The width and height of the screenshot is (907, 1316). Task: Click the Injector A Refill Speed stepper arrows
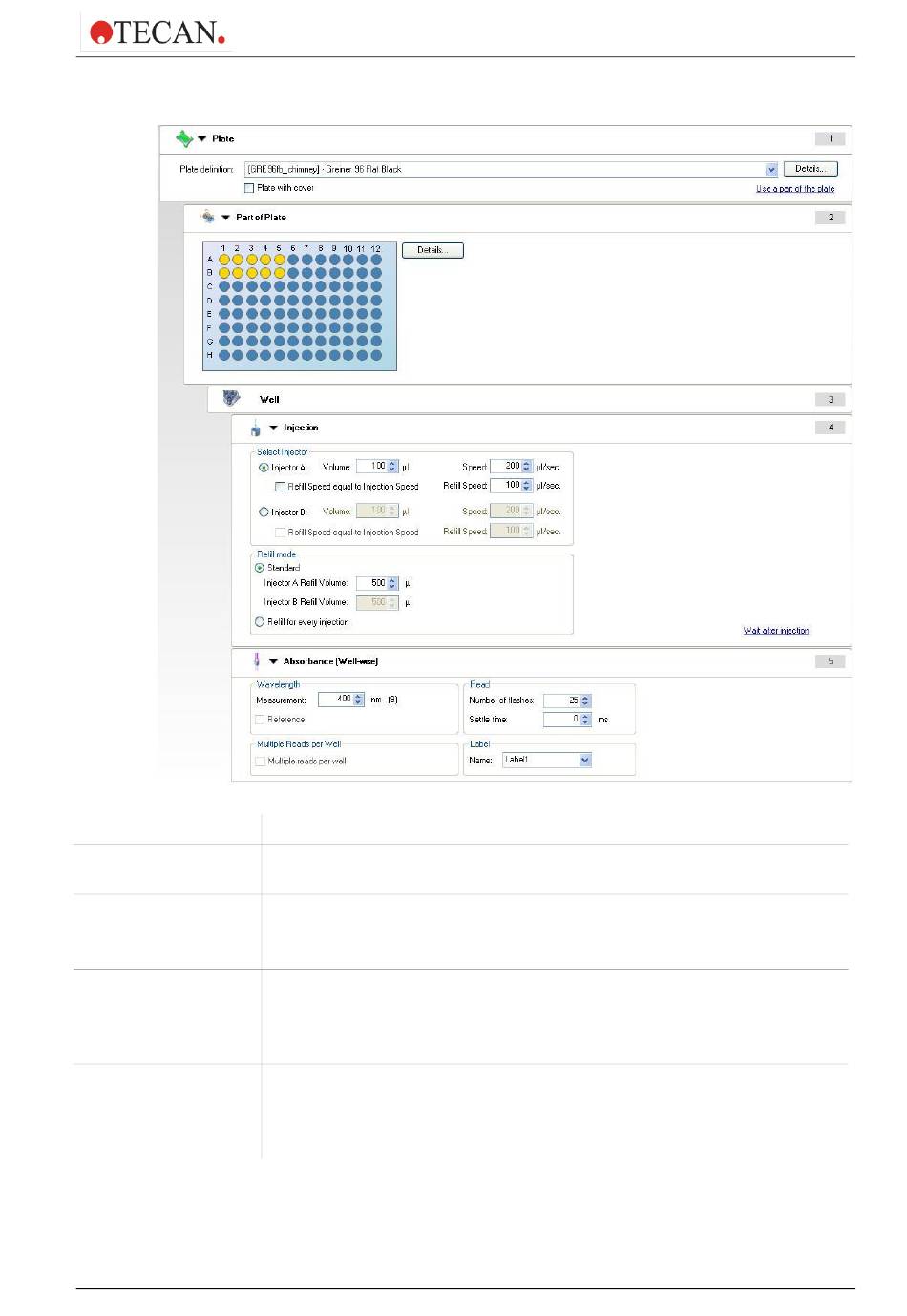[527, 486]
